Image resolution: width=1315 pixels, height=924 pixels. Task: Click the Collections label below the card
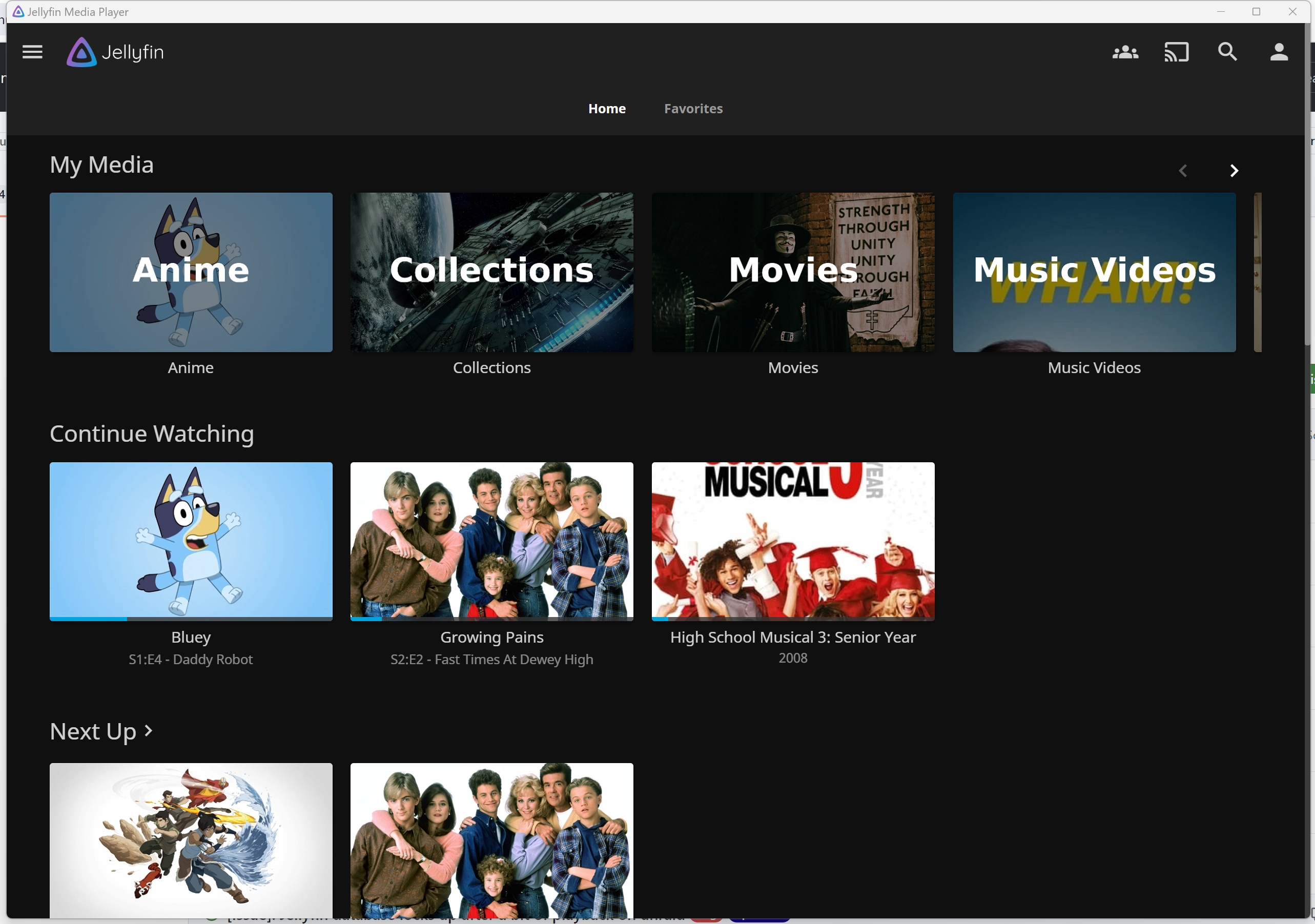pos(491,367)
